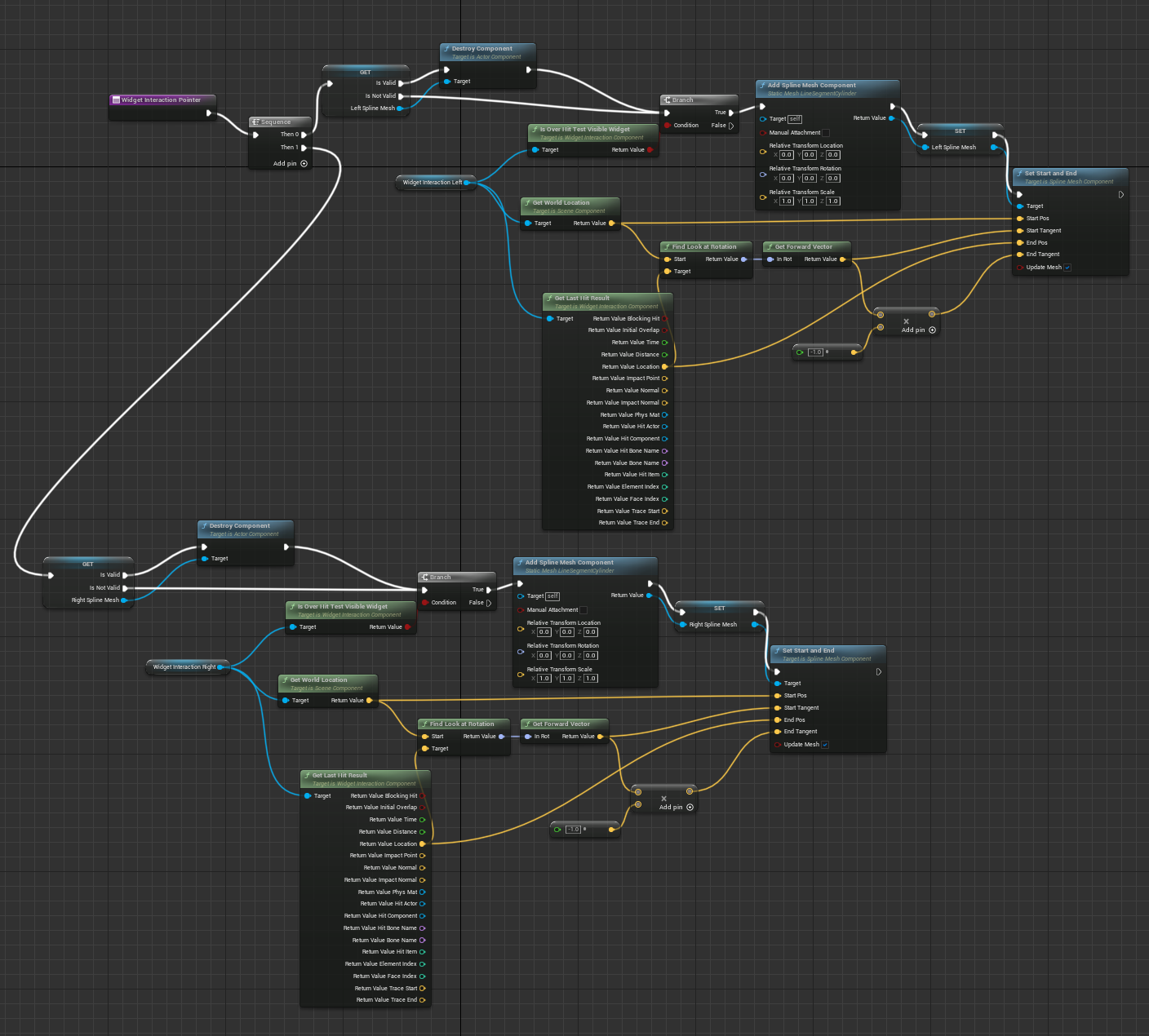The image size is (1149, 1036).
Task: Select the Widget Interaction Right variable node
Action: (184, 667)
